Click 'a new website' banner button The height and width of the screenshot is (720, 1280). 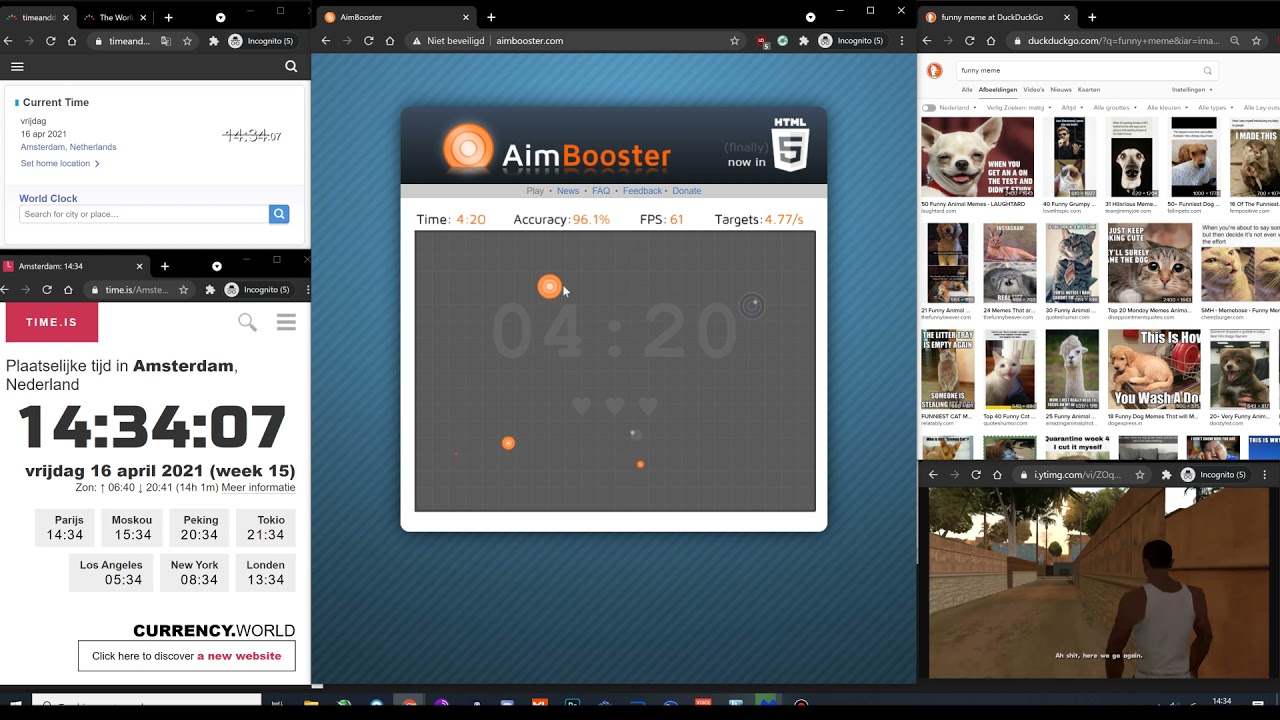(187, 656)
